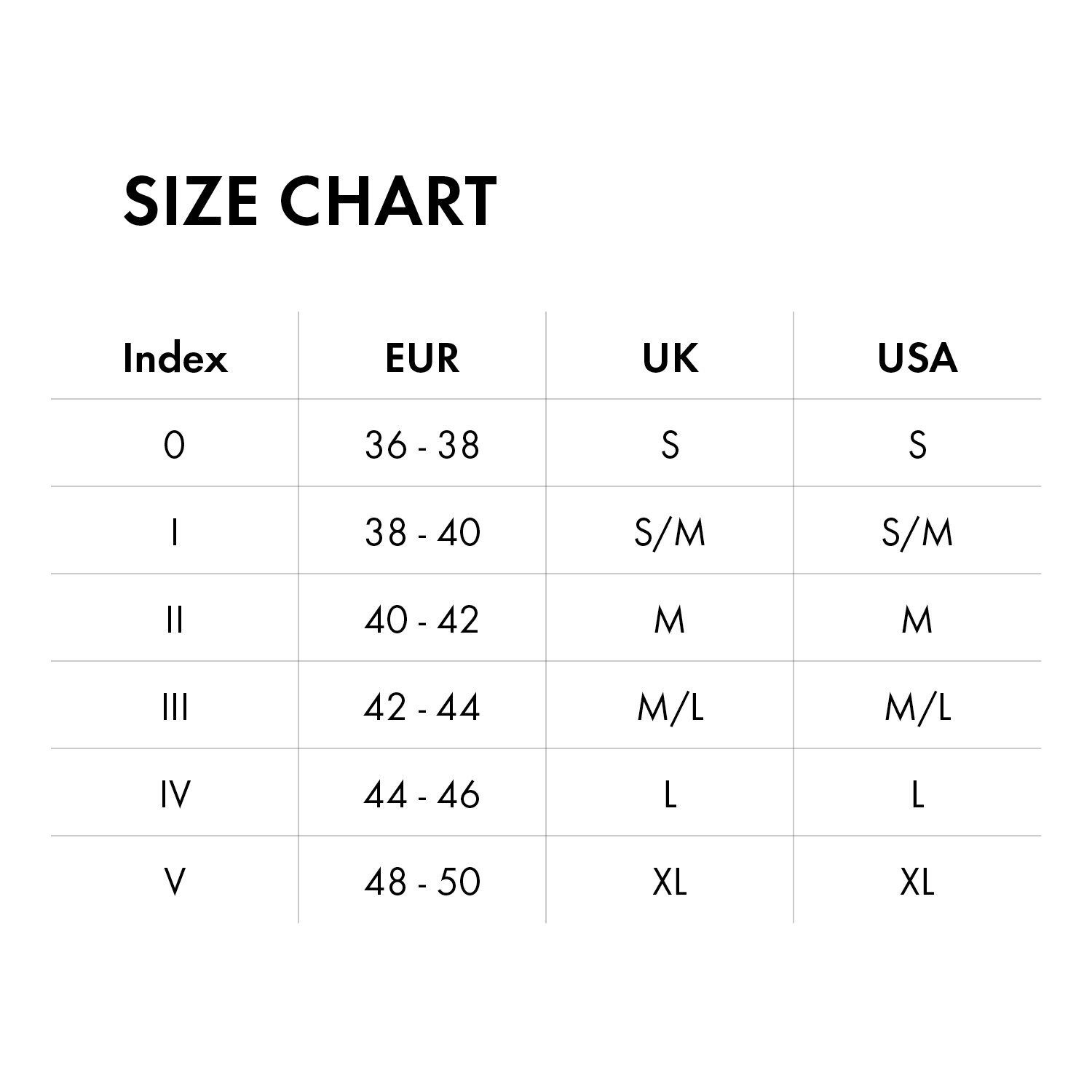Click the EUR 42 - 44 cell
The image size is (1092, 1092).
tap(422, 707)
